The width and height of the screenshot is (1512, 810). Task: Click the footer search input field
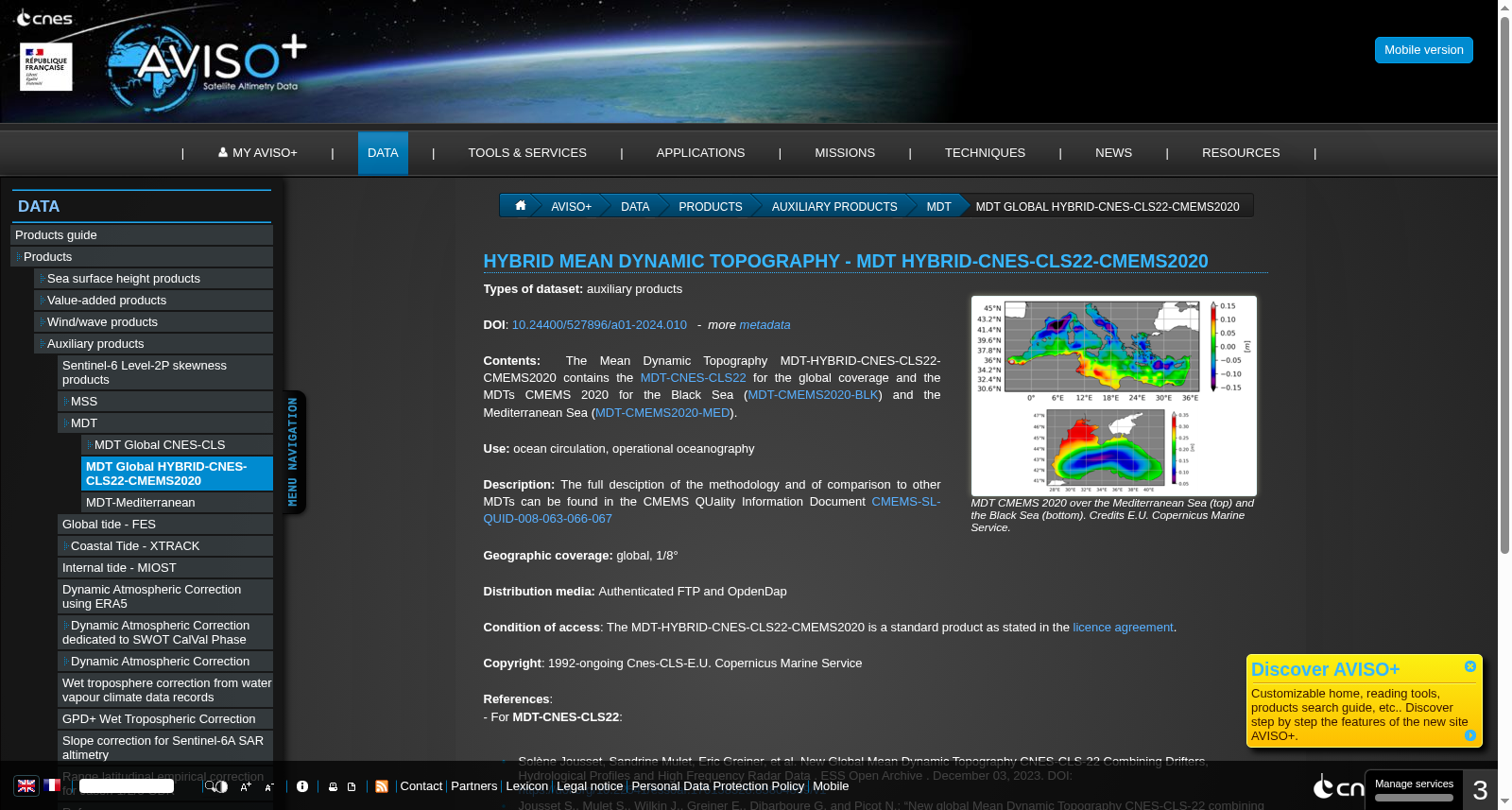(127, 785)
